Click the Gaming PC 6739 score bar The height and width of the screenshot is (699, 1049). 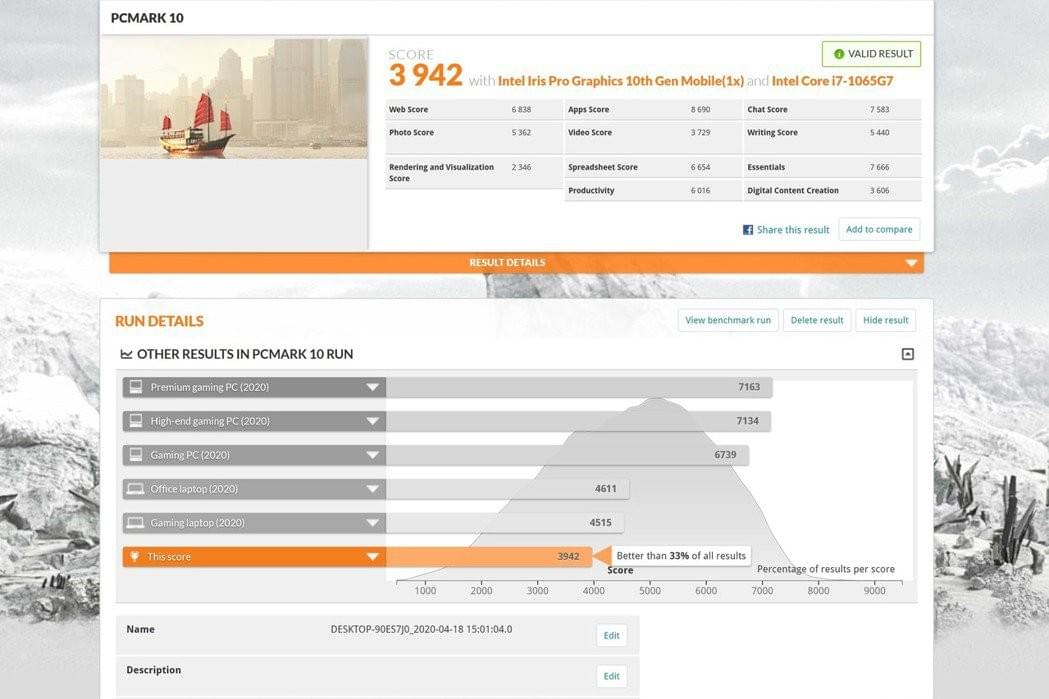point(567,455)
